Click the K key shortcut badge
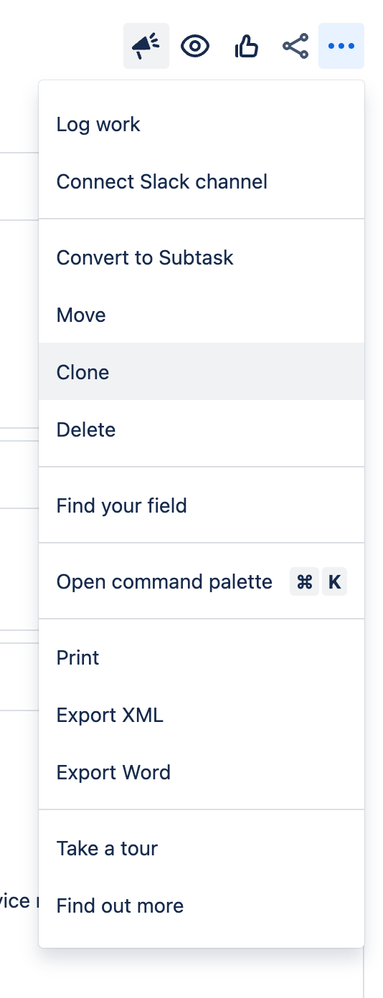 (x=335, y=581)
